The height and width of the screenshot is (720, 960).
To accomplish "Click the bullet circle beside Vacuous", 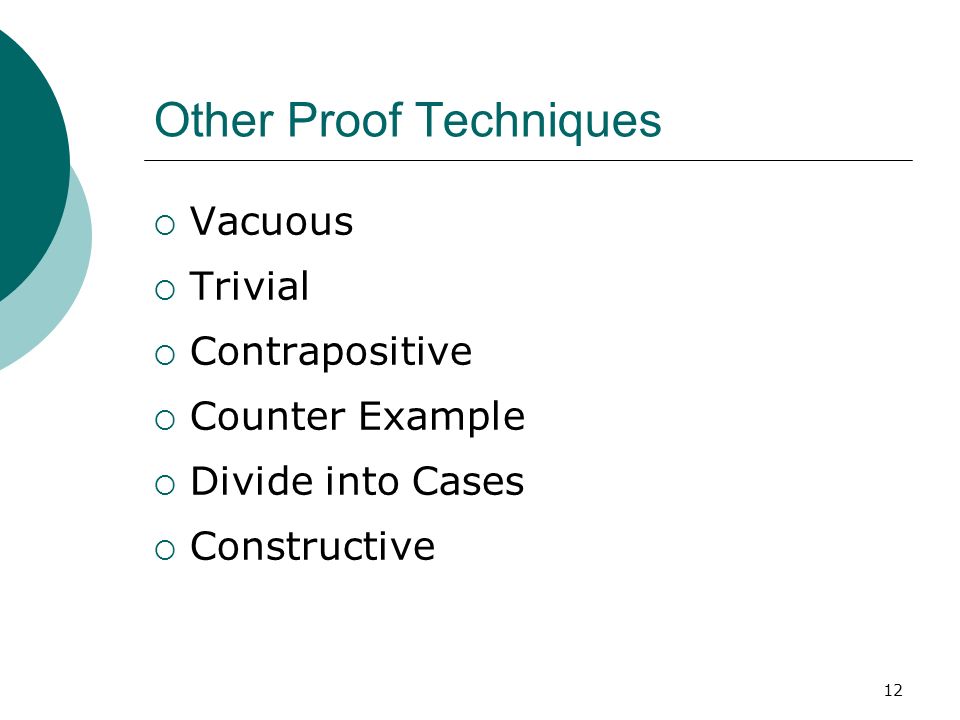I will 165,225.
